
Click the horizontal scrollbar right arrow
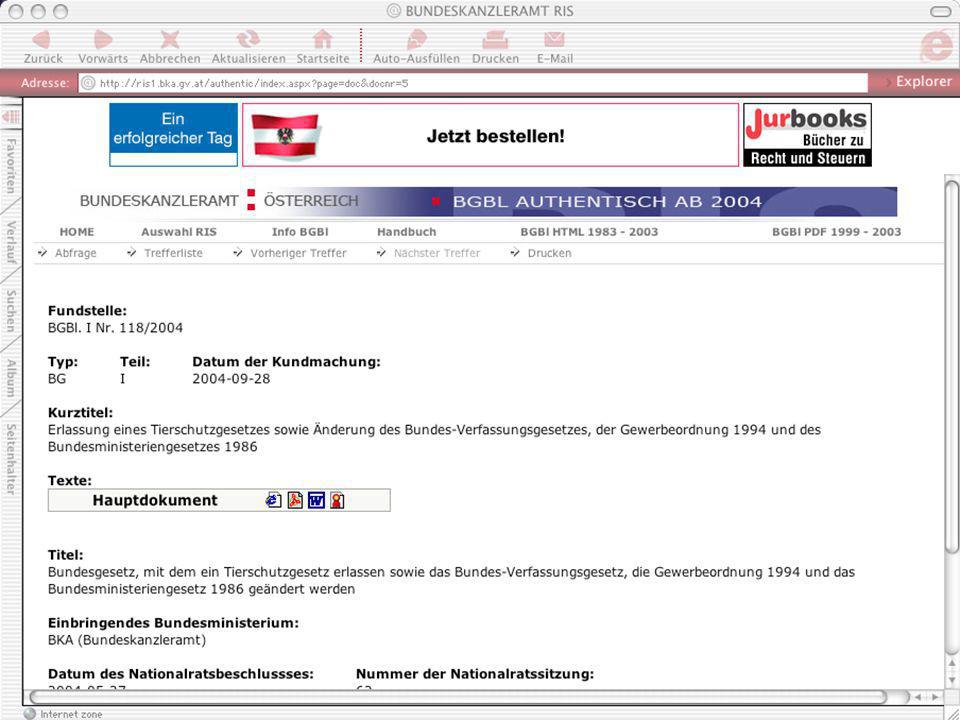pos(935,697)
